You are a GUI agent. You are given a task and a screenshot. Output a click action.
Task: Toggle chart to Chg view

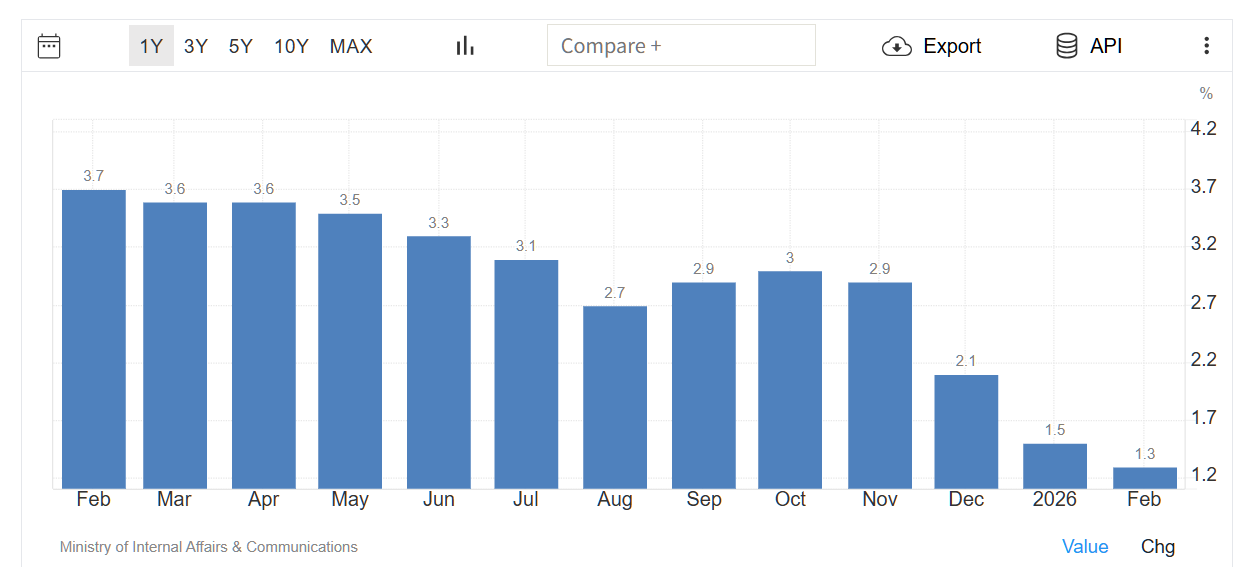coord(1158,546)
